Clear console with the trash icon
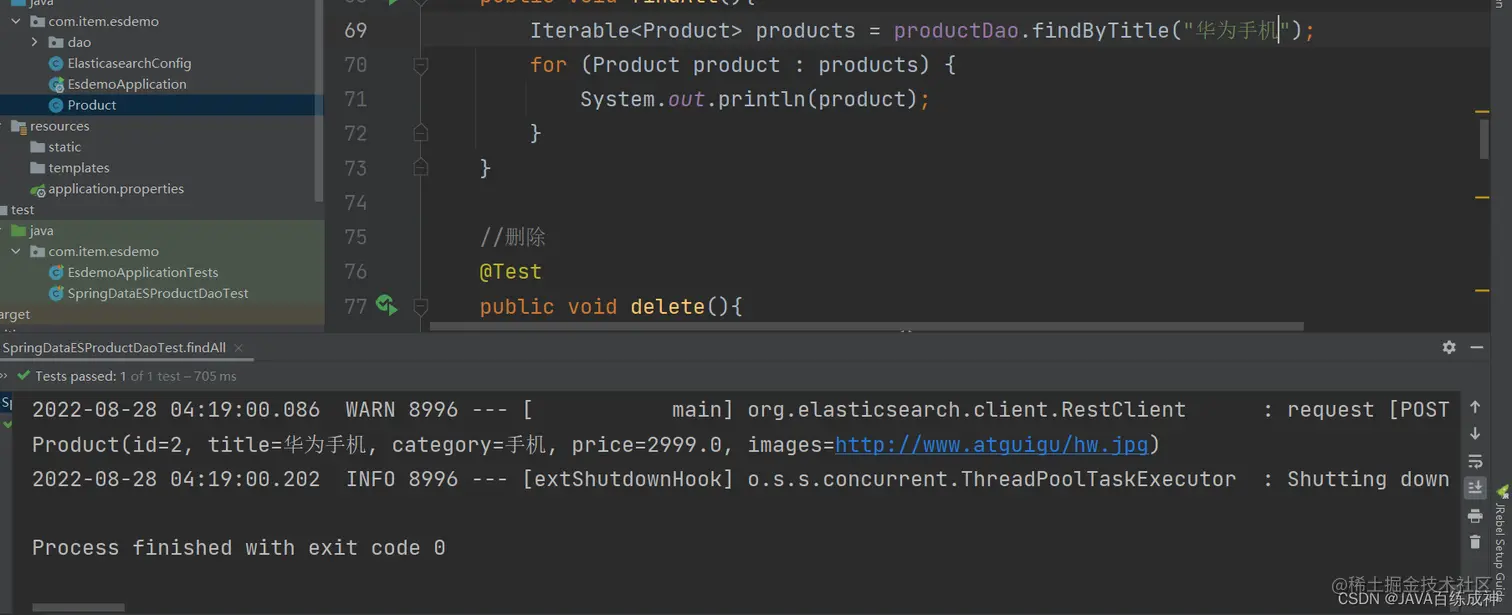This screenshot has width=1512, height=615. pyautogui.click(x=1475, y=542)
